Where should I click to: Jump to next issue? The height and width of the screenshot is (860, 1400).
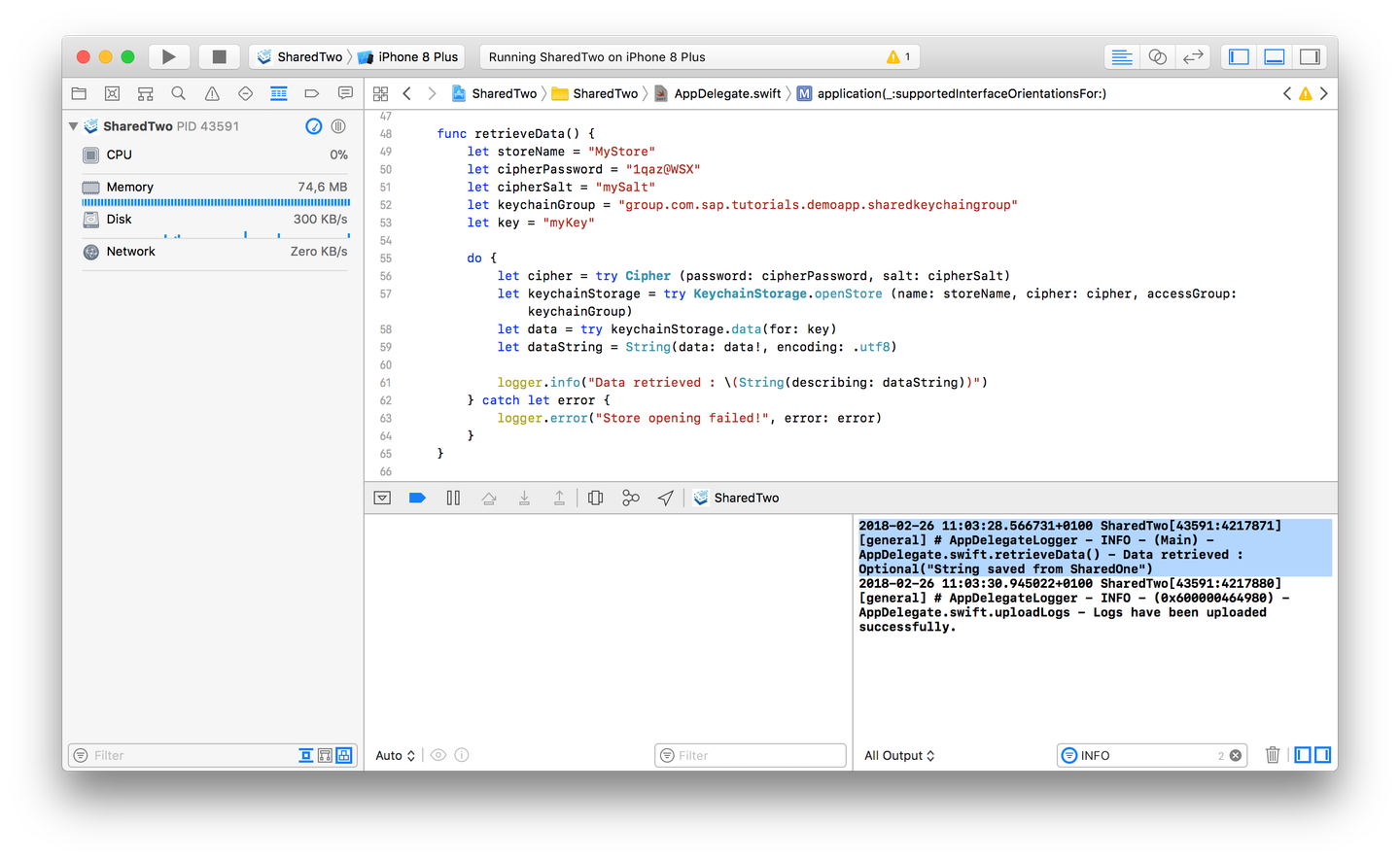pos(1323,93)
